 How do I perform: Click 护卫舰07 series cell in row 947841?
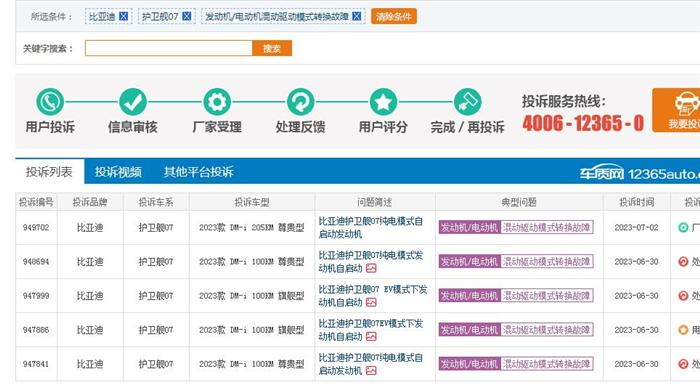[x=156, y=364]
